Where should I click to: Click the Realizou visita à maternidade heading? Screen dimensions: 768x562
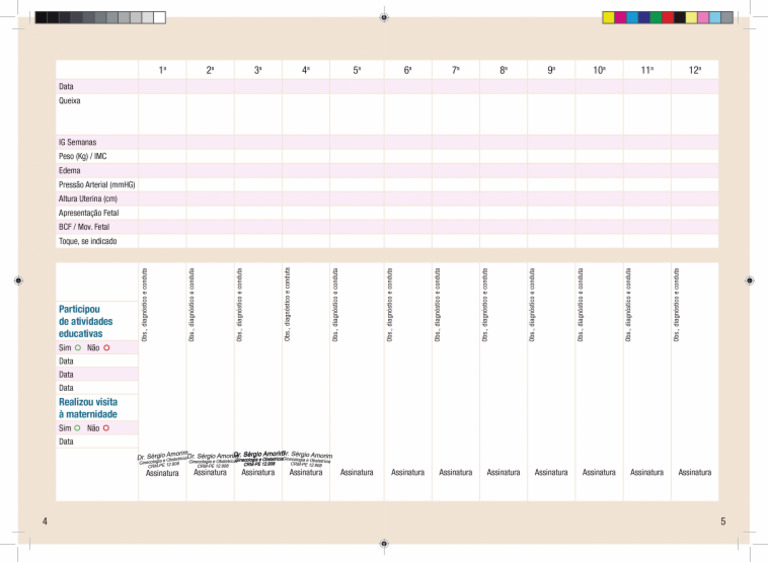click(88, 408)
